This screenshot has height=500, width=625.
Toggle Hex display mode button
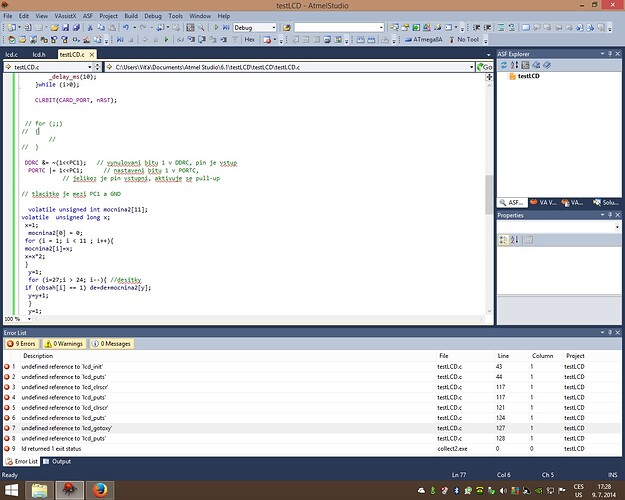(x=250, y=39)
